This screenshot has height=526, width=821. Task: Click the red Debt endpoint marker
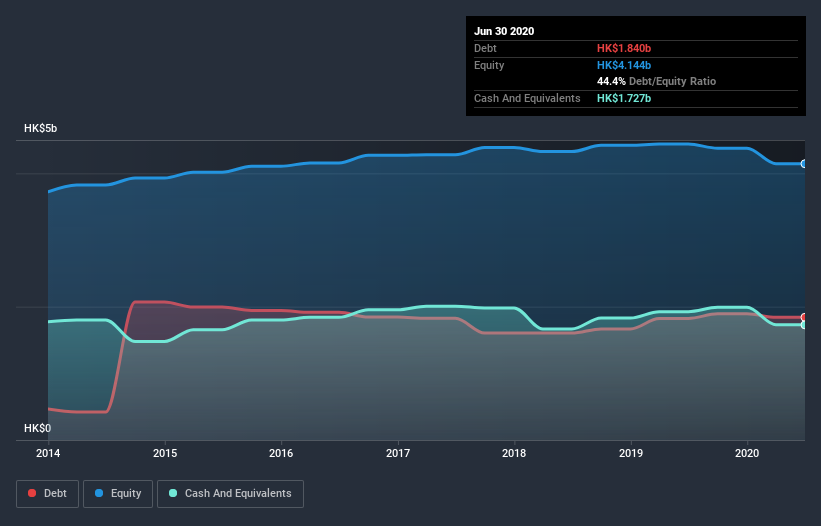coord(804,317)
